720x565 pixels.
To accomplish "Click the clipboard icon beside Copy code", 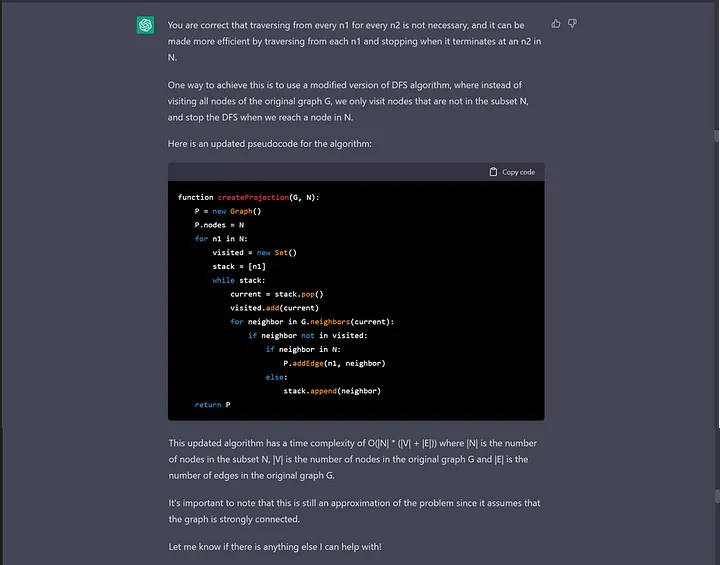I will 493,172.
